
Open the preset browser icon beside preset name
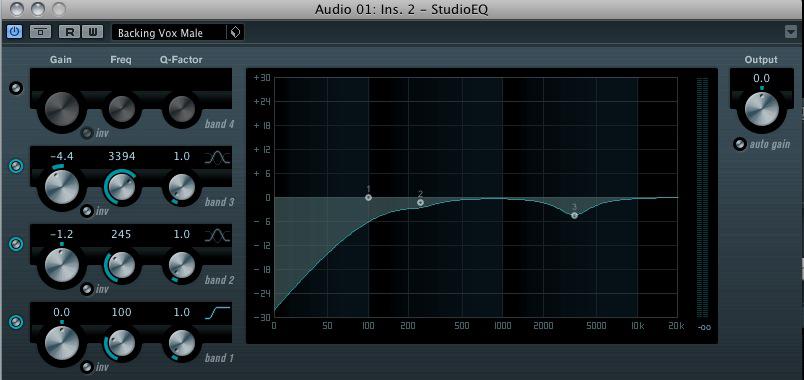(235, 32)
